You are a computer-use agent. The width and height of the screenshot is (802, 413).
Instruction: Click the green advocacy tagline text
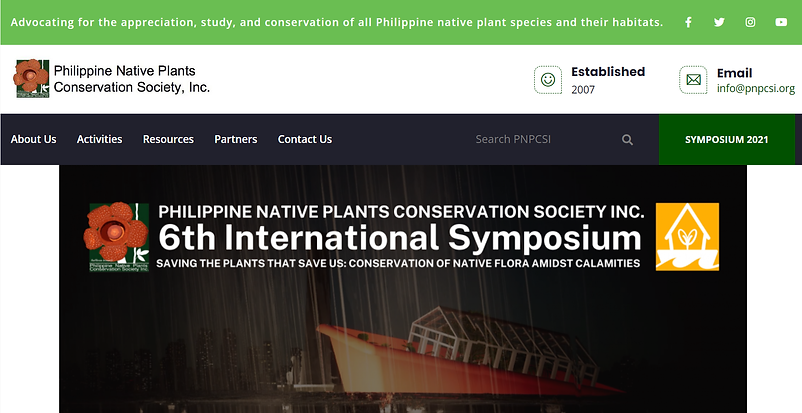point(337,22)
